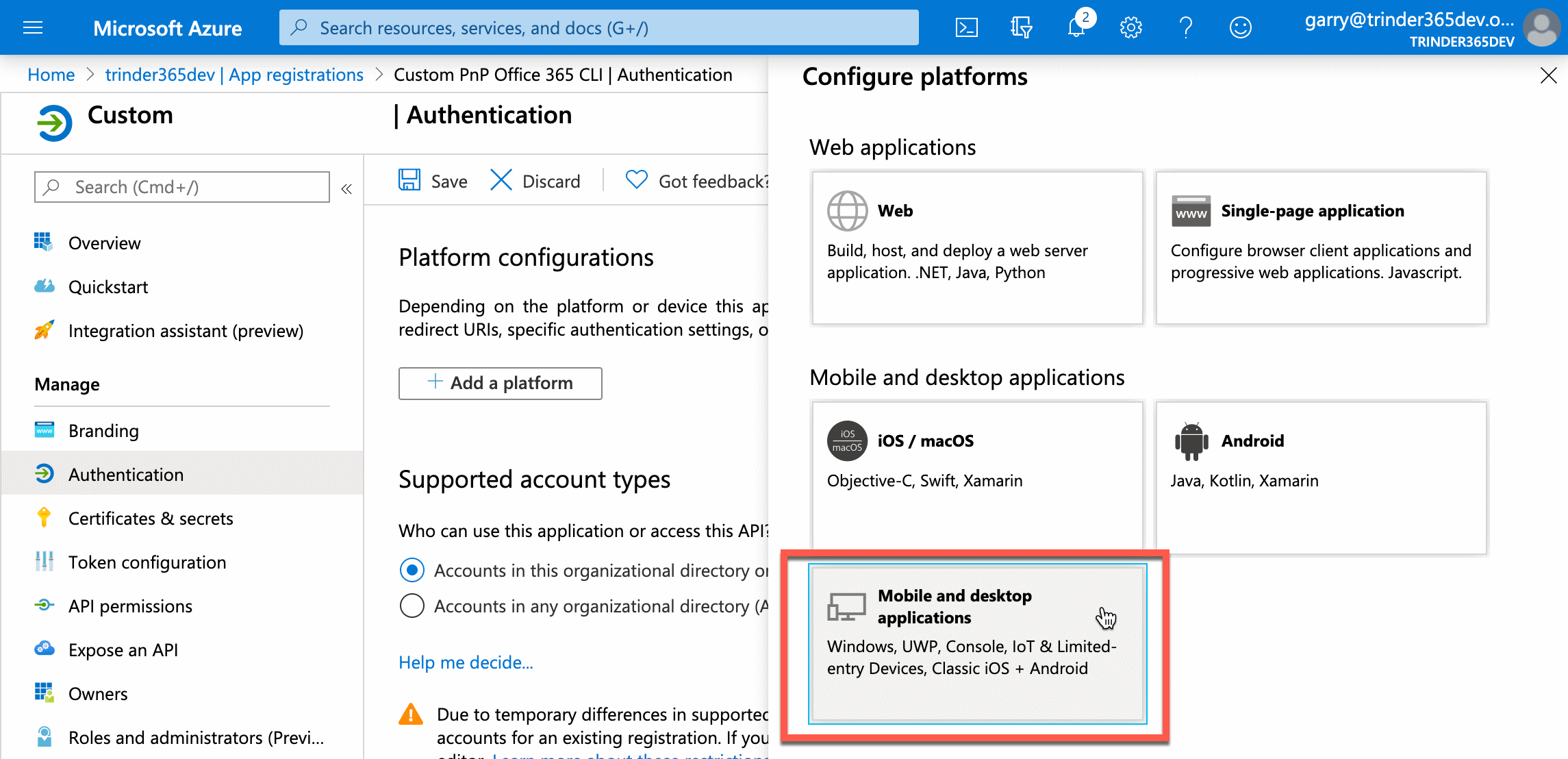Close the Configure platforms panel
Image resolution: width=1568 pixels, height=759 pixels.
coord(1548,75)
